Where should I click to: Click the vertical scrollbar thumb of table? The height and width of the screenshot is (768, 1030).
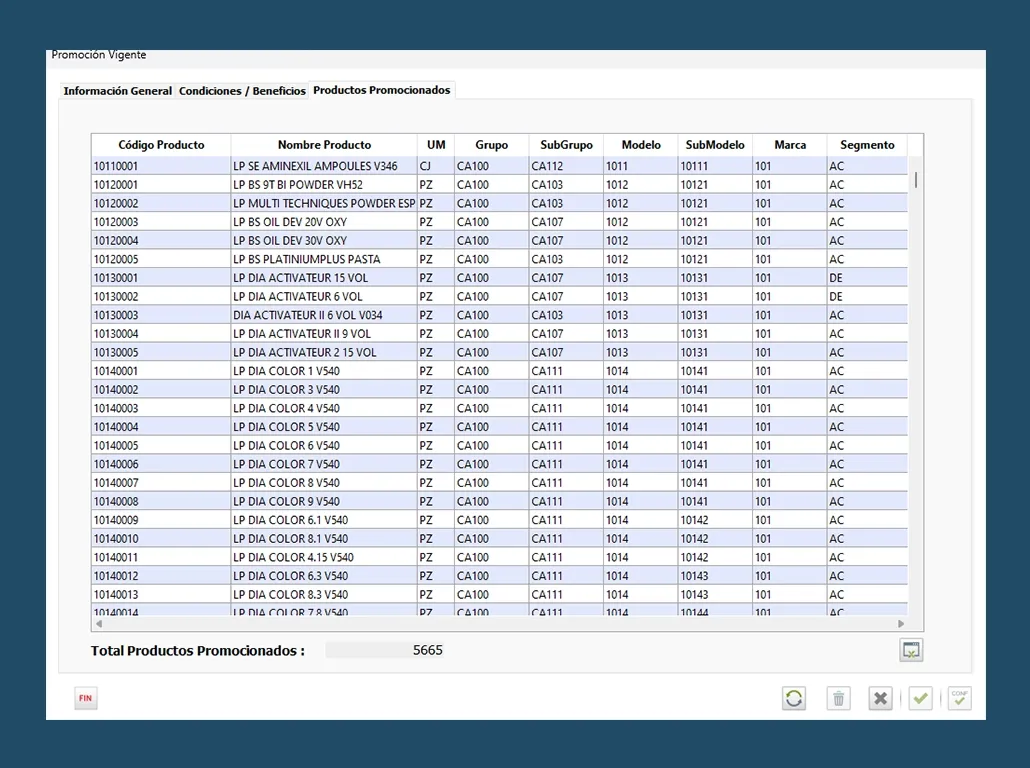(916, 180)
